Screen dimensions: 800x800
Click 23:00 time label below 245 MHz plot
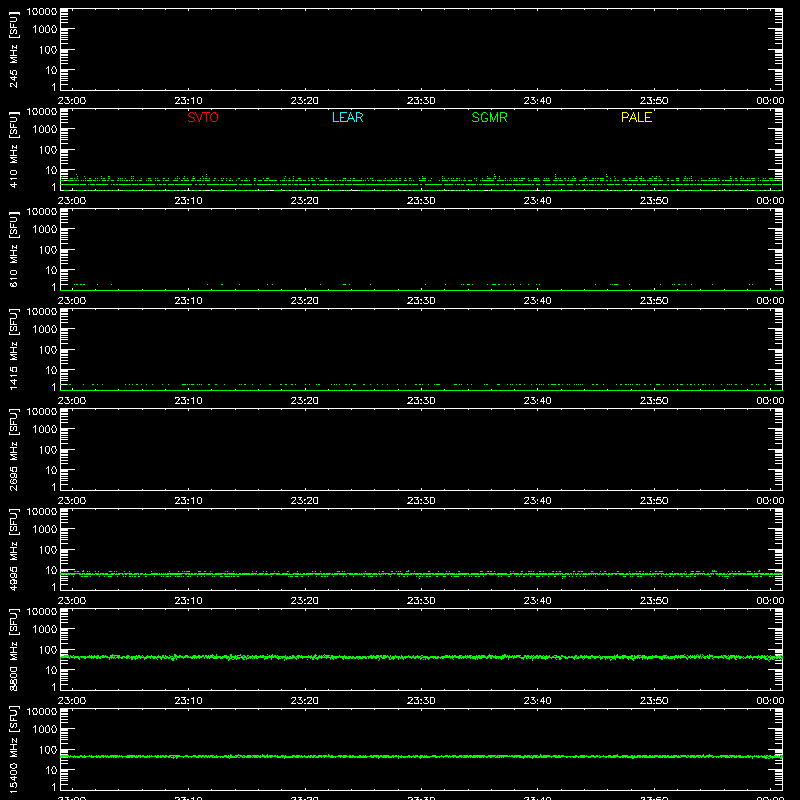click(72, 101)
